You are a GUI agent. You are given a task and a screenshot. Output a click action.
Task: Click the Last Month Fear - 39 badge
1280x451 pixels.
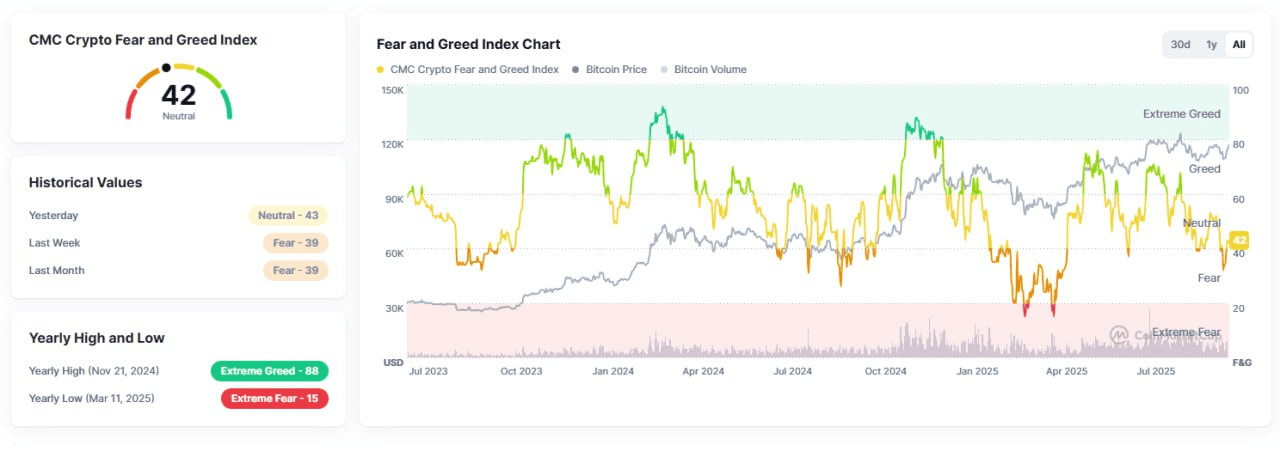296,270
